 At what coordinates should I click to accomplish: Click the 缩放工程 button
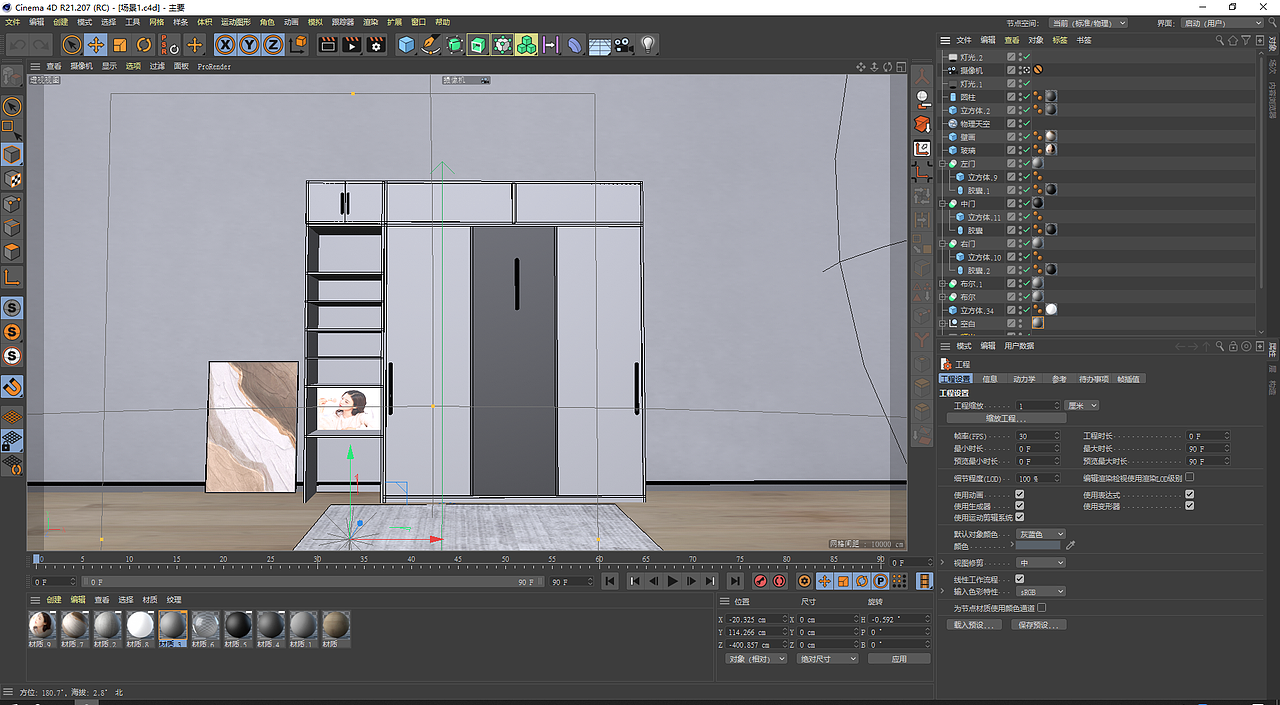[x=1006, y=418]
